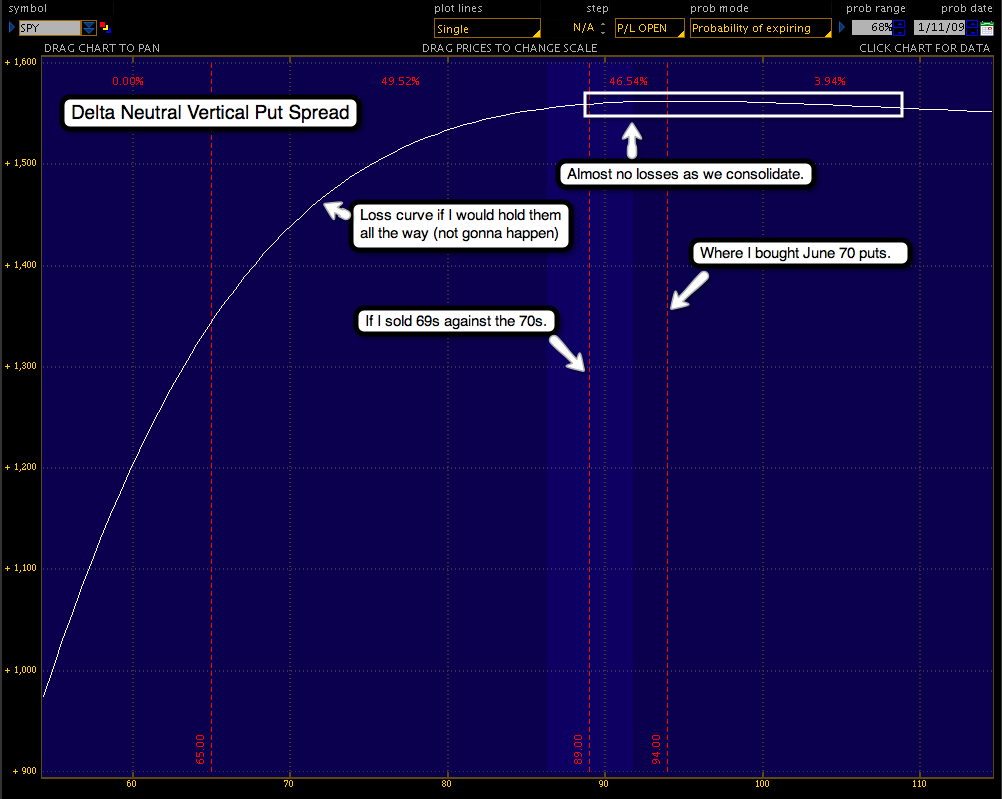Click the prob date 1/11/09 field
The image size is (1002, 799).
[938, 28]
